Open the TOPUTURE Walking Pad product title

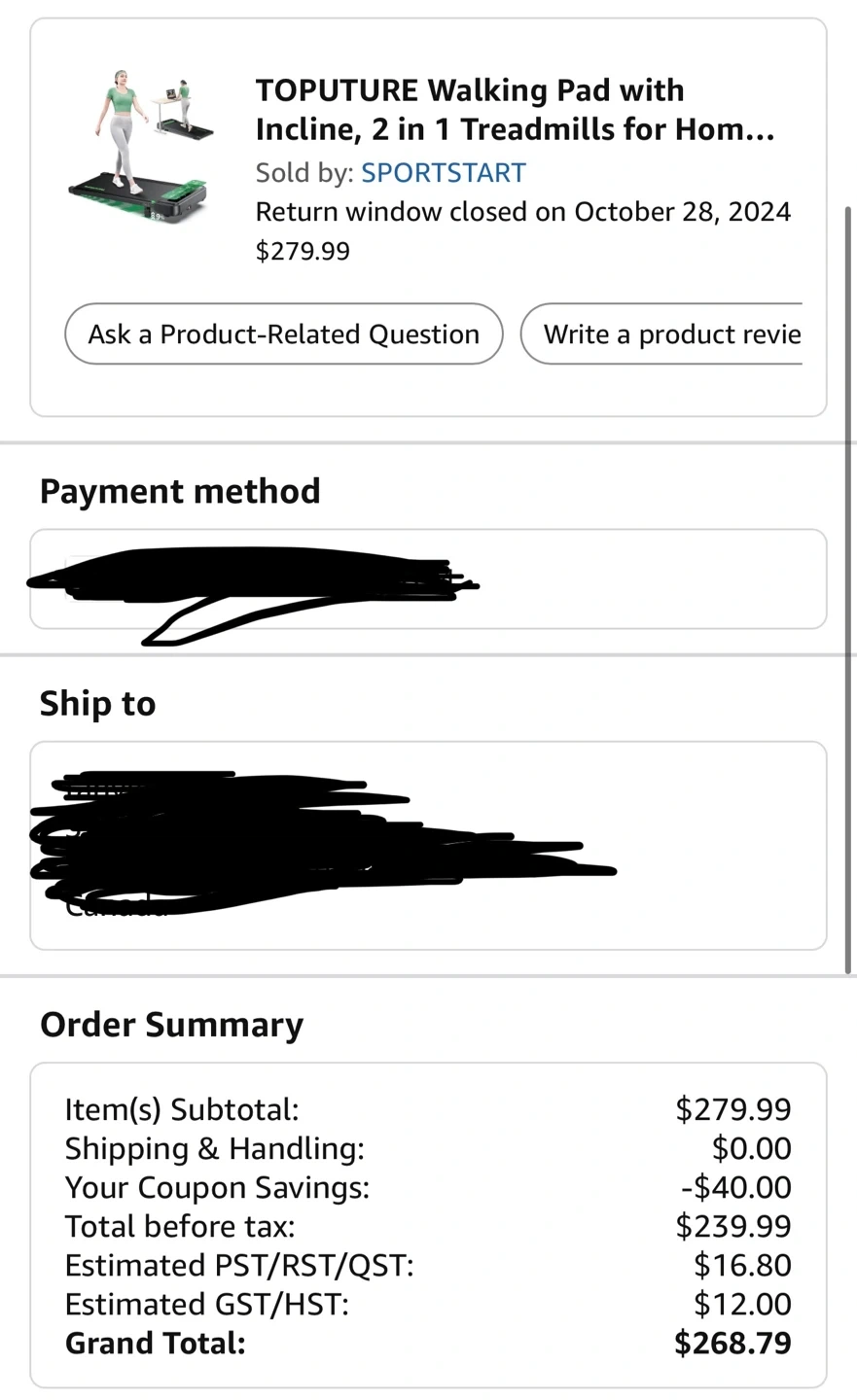(x=514, y=109)
